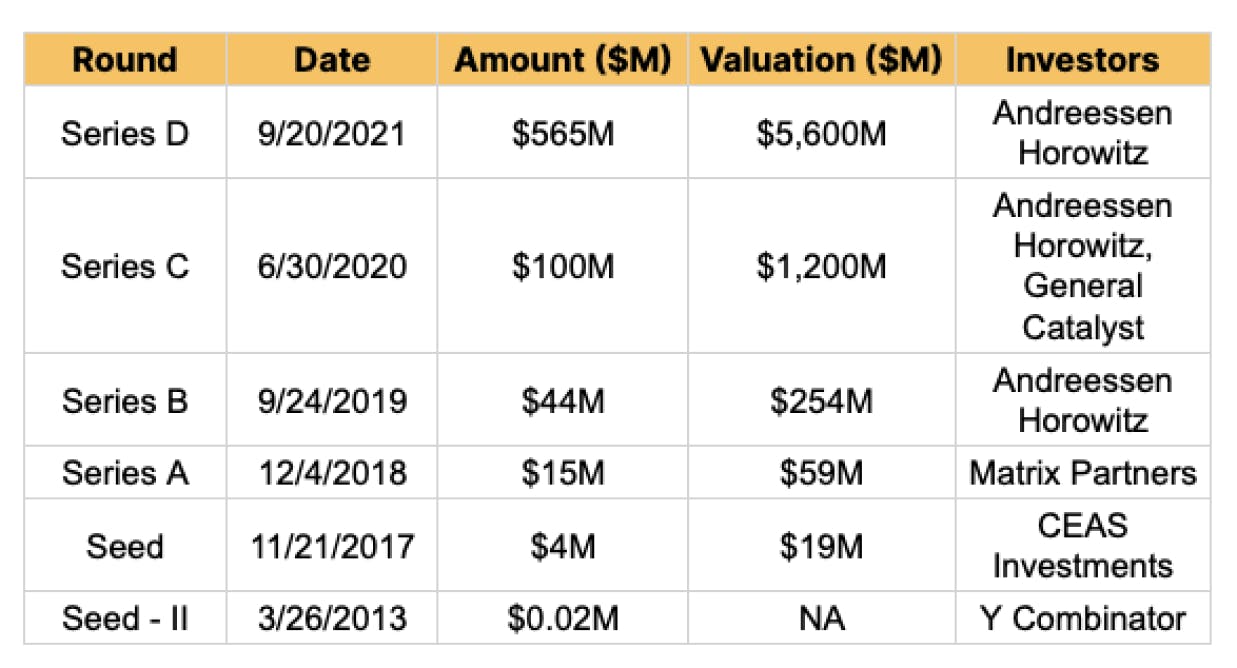
Task: Select the Amount ($M) column header
Action: click(x=562, y=60)
